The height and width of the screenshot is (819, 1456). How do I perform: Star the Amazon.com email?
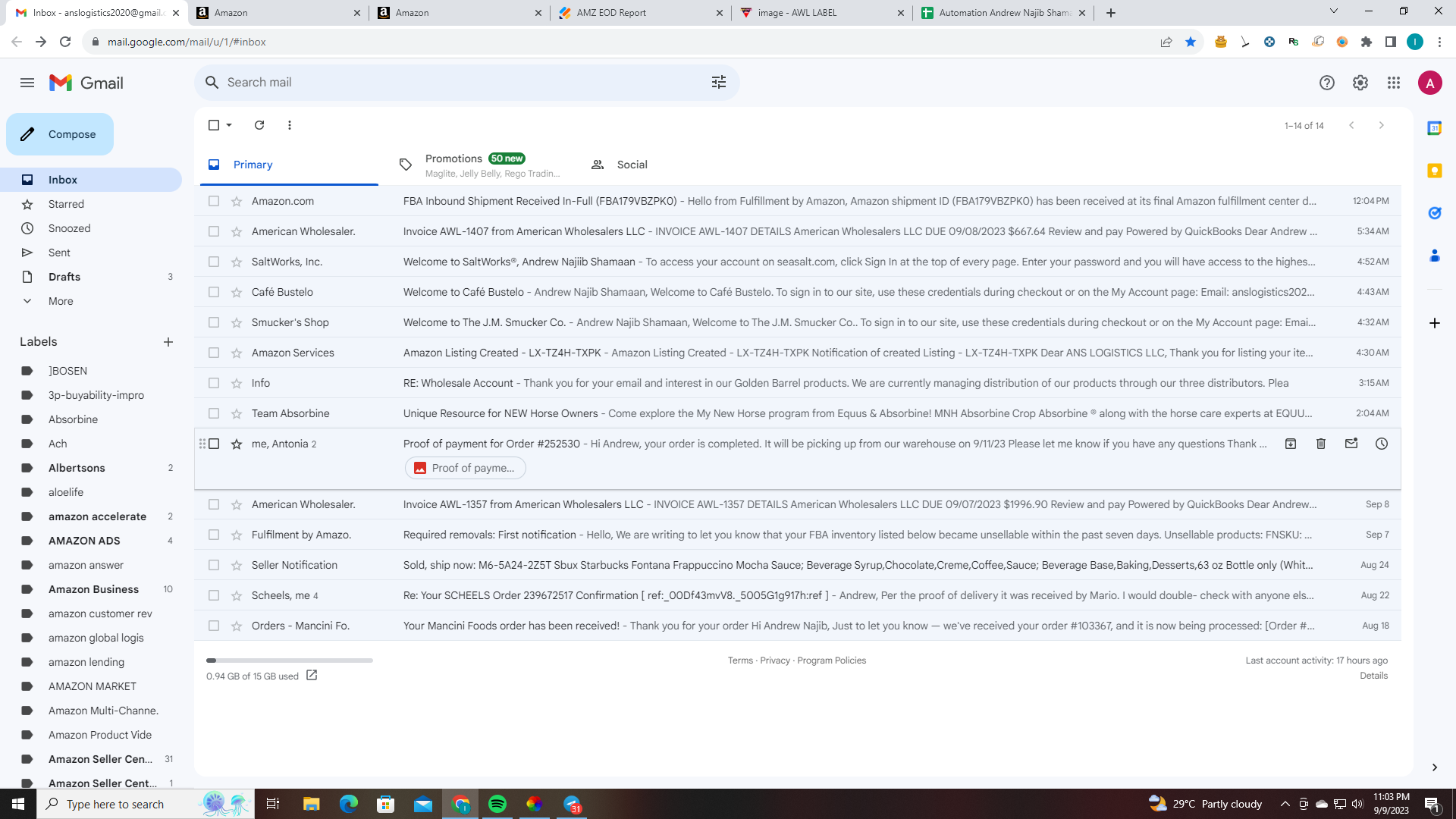237,201
